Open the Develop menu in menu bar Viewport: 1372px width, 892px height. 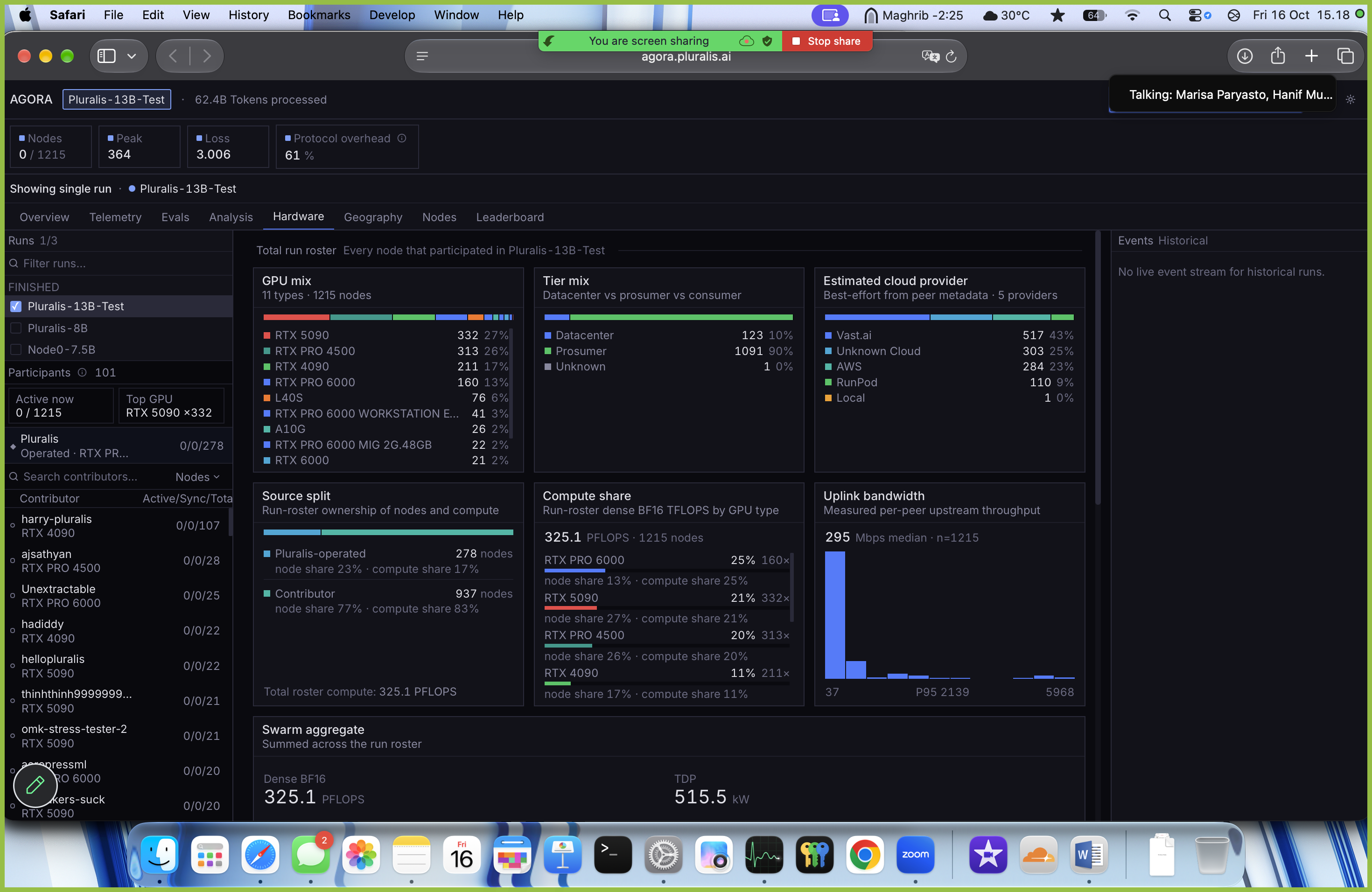(392, 15)
